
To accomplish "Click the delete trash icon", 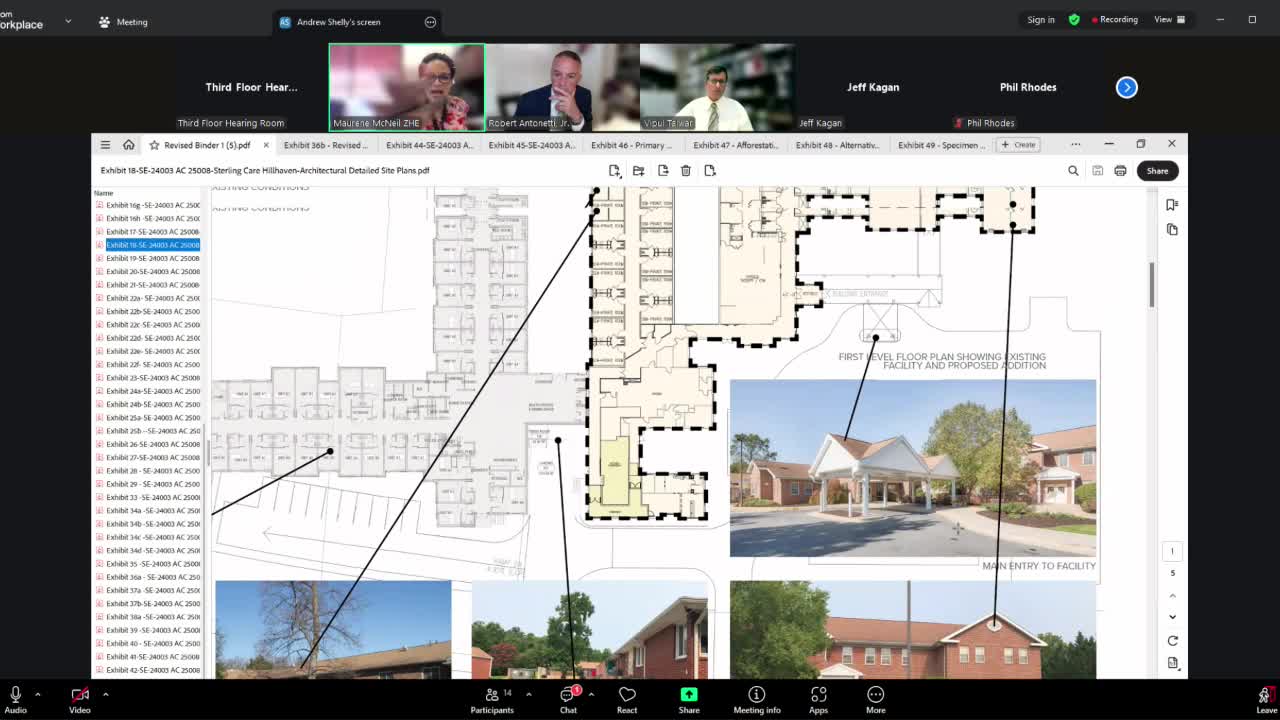I will [x=686, y=171].
